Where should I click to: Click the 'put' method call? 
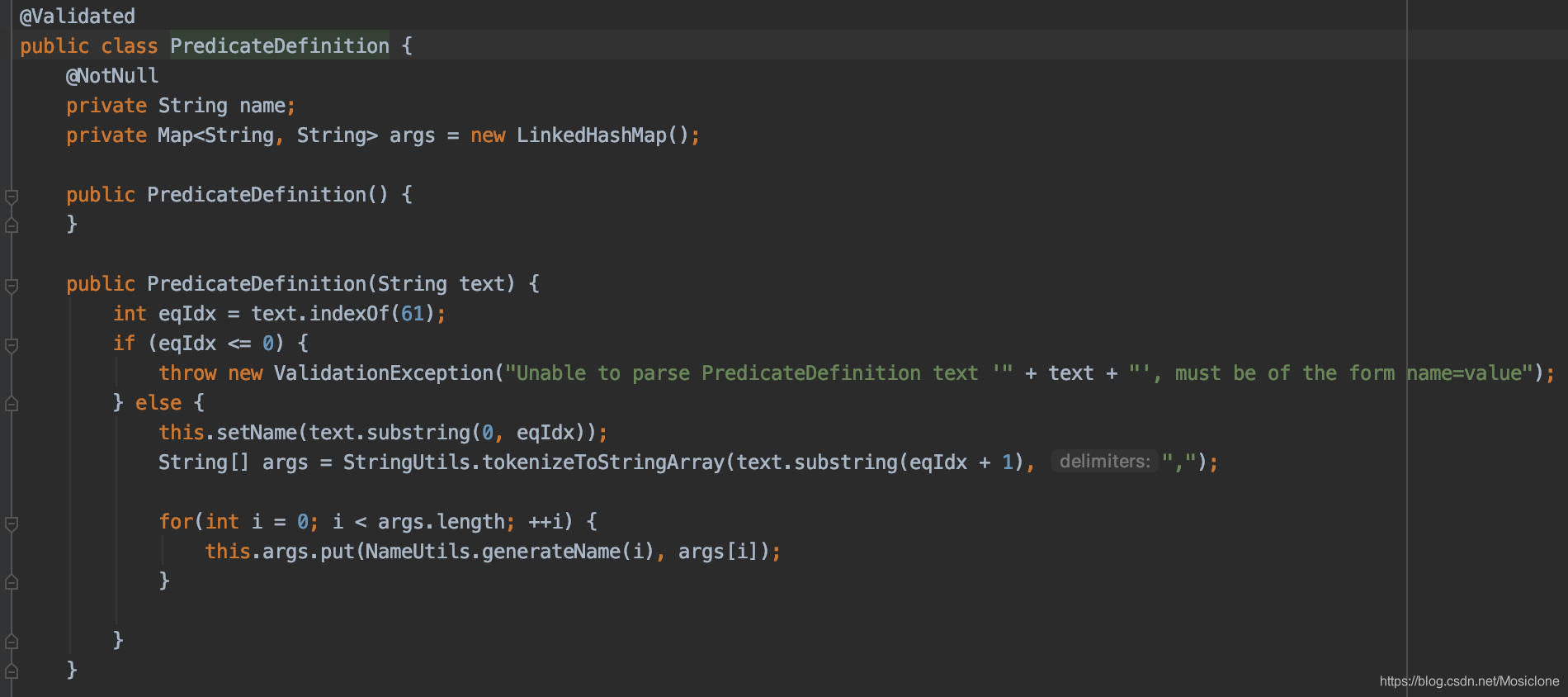338,552
